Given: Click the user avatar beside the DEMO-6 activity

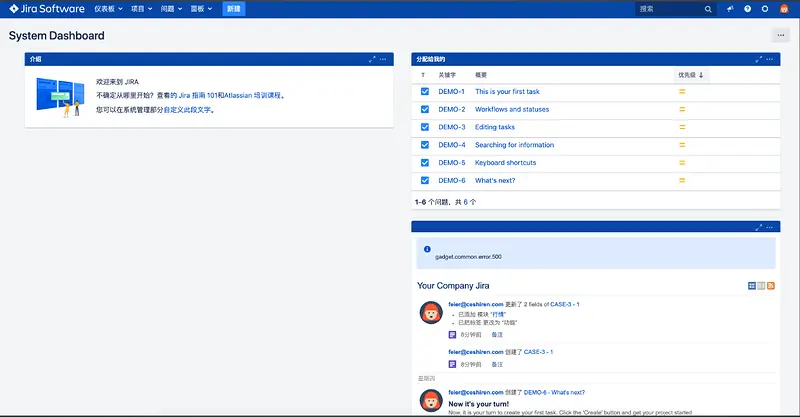Looking at the screenshot, I should click(431, 401).
